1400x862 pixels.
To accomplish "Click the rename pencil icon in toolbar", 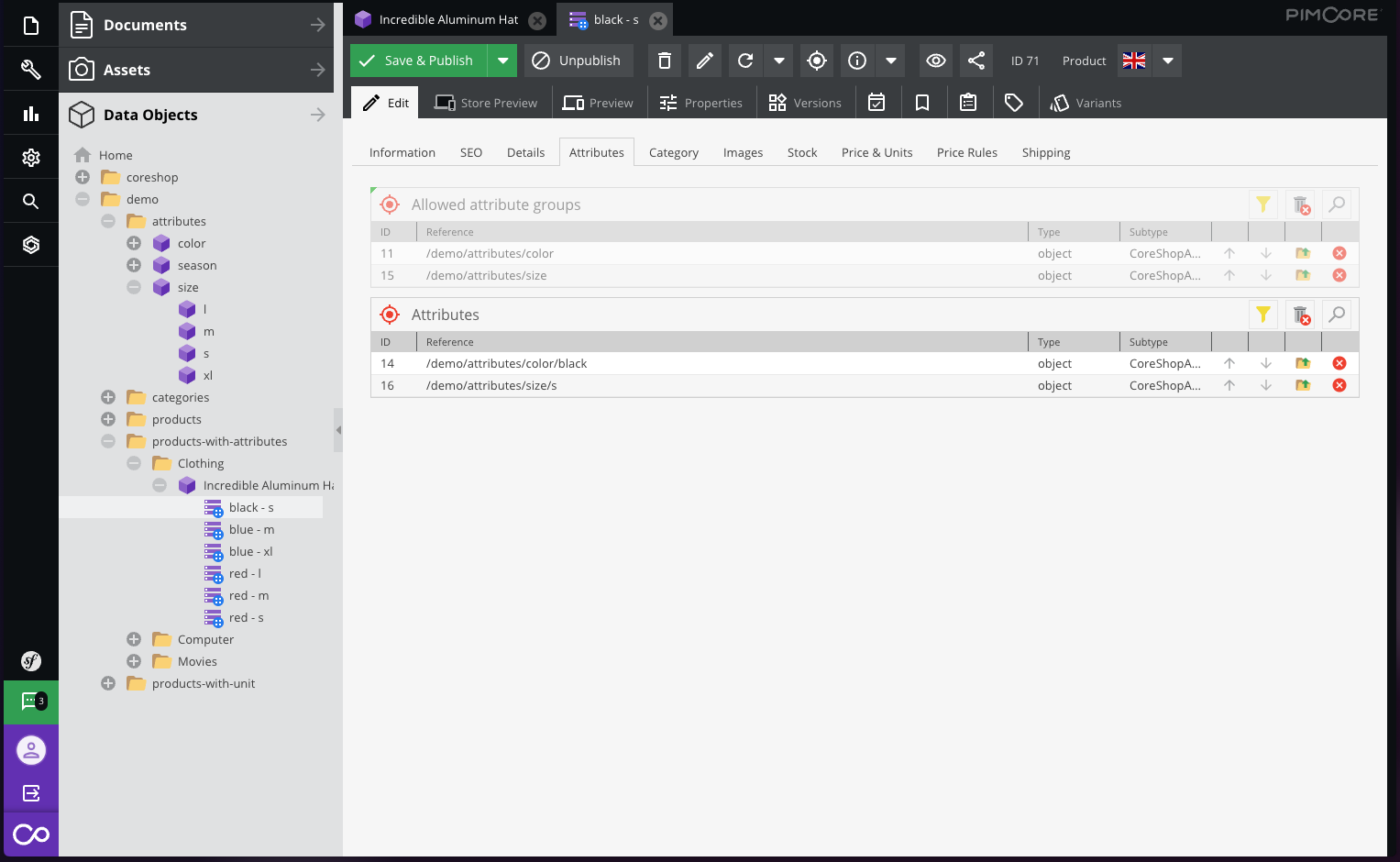I will [704, 61].
